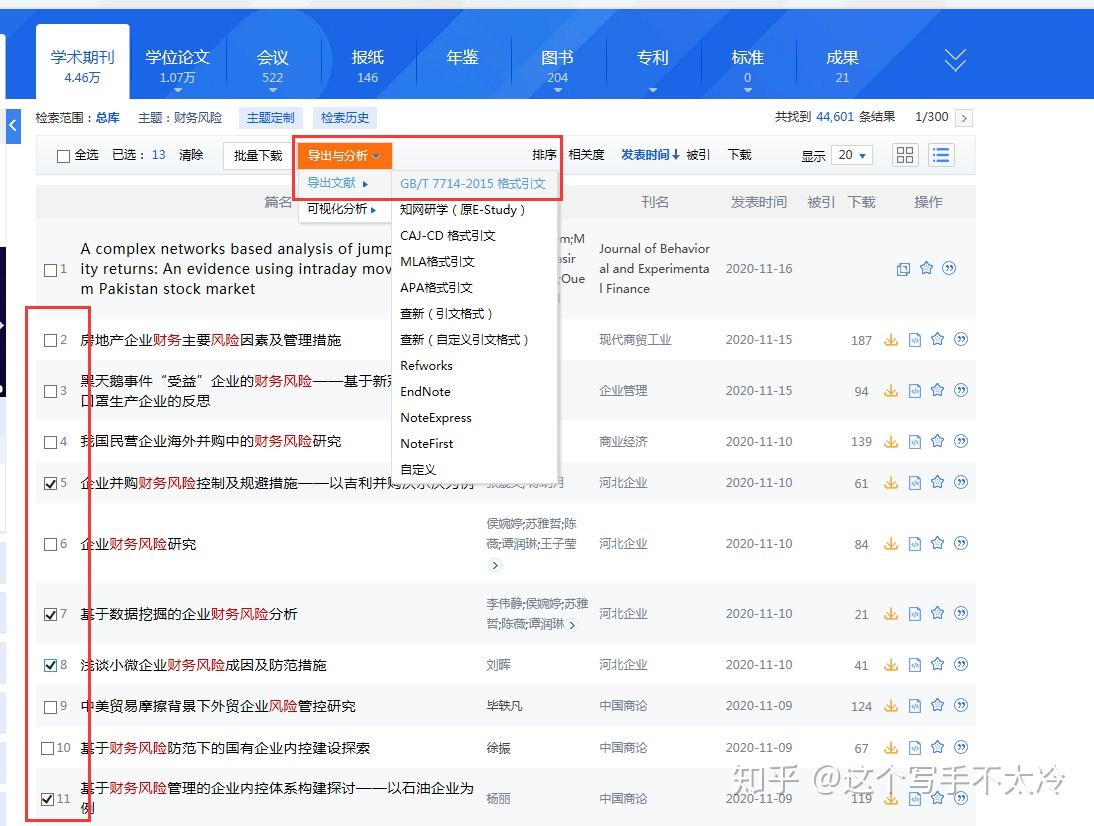
Task: Expand the 专利 tab sub-options arrow
Action: (x=652, y=90)
